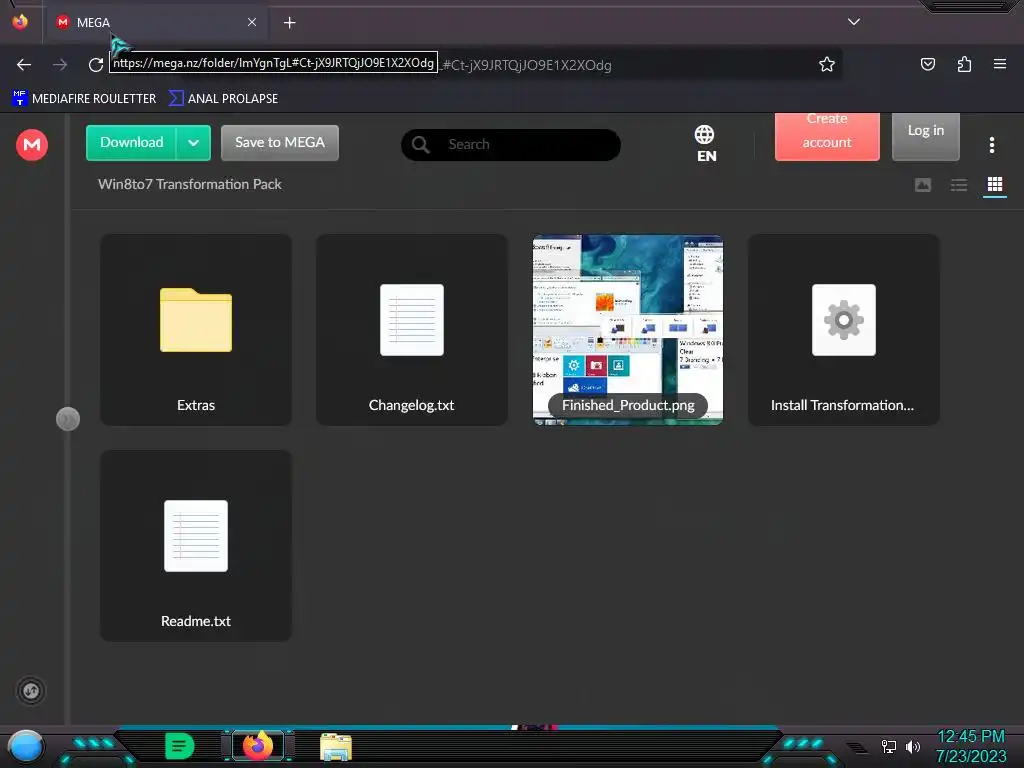Screen dimensions: 1024x768
Task: Open the EN language selector
Action: click(x=705, y=144)
